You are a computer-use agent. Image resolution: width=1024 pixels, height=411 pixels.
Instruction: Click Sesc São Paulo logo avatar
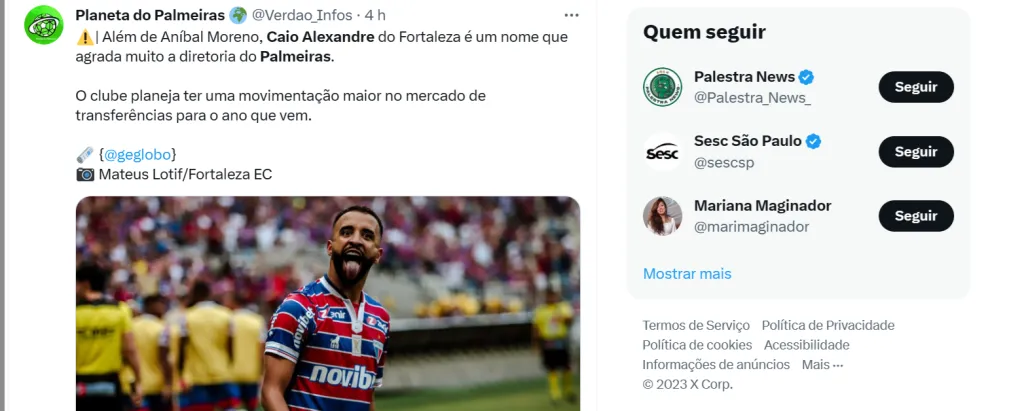pyautogui.click(x=662, y=152)
